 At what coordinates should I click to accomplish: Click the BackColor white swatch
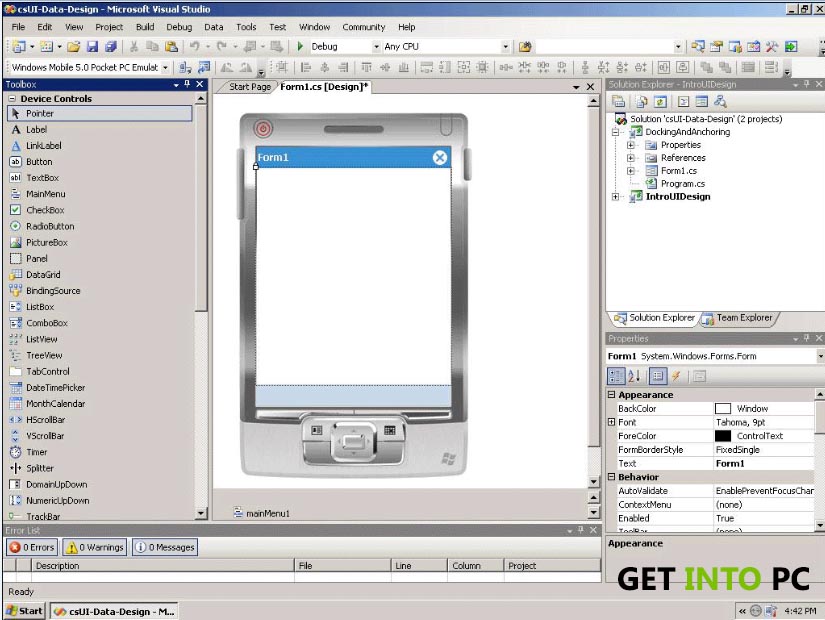[723, 409]
